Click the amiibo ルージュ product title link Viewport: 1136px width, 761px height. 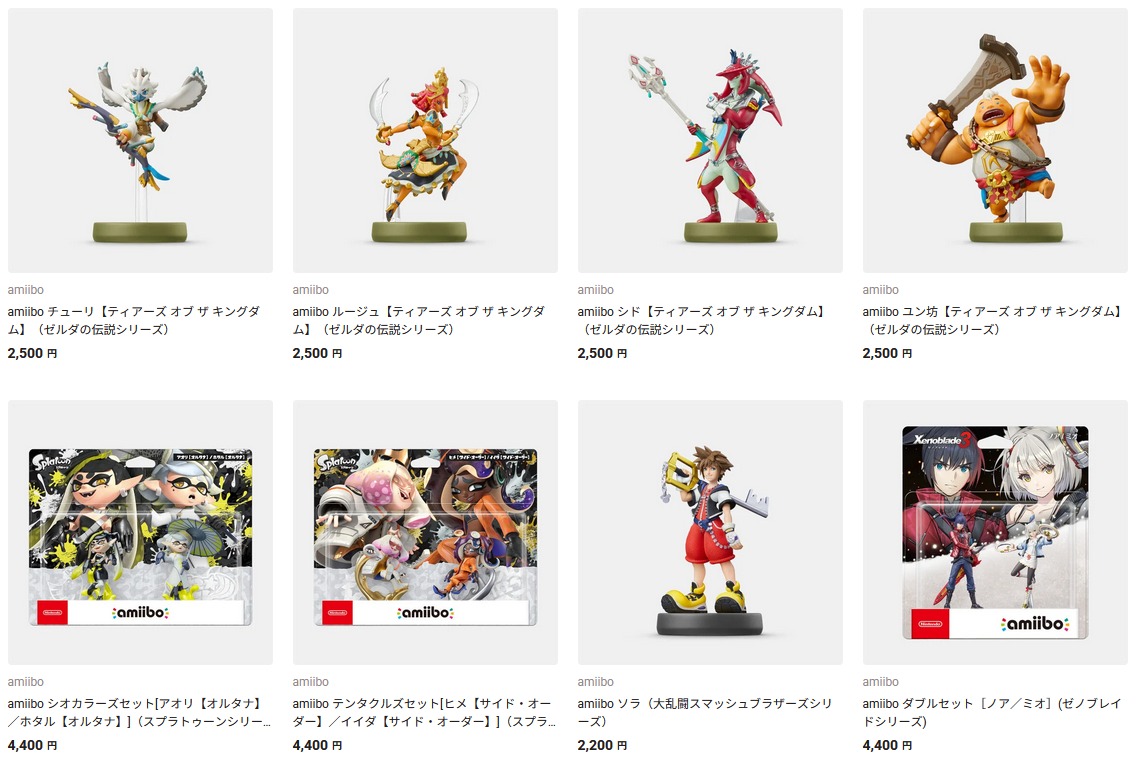pyautogui.click(x=419, y=320)
